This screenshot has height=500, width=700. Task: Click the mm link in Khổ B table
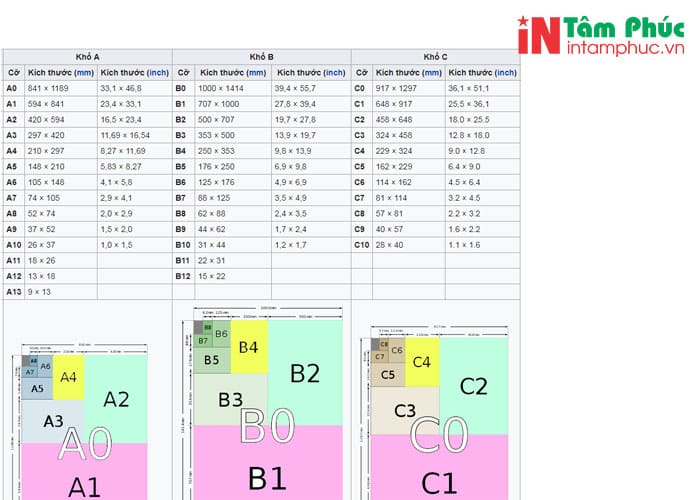pos(255,73)
